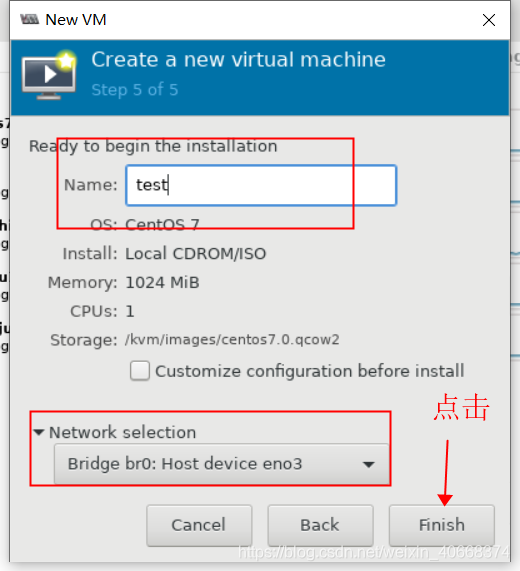Click the New VM window title
Viewport: 520px width, 571px height.
click(x=76, y=20)
